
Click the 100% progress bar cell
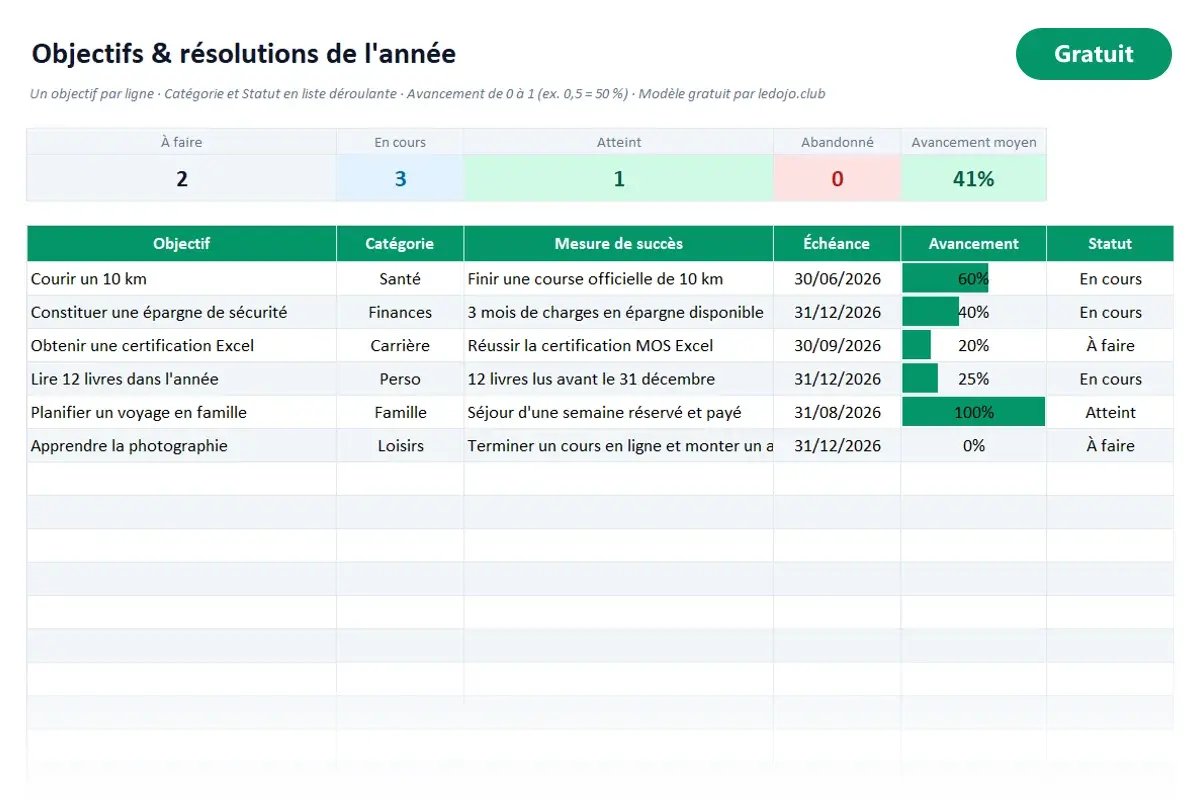pos(973,412)
